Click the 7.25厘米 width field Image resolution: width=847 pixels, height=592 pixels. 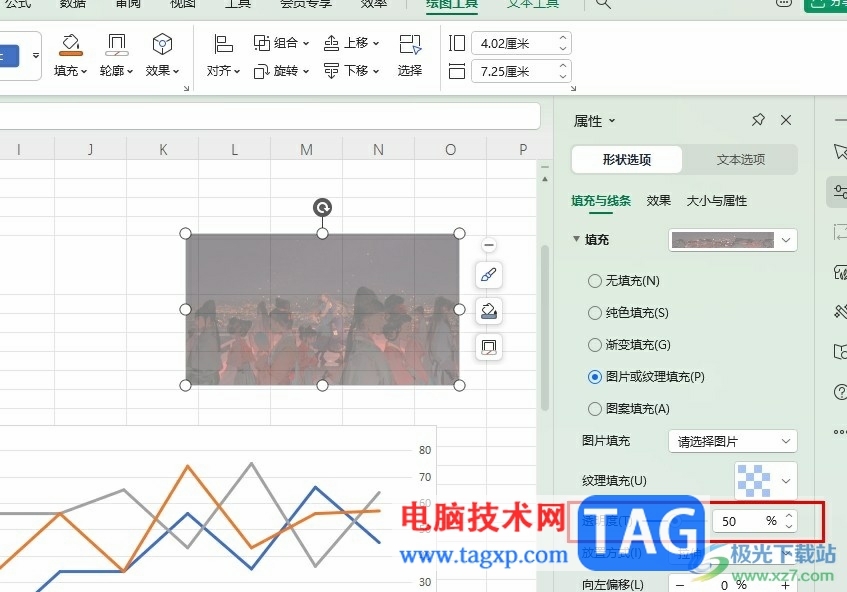click(x=514, y=71)
